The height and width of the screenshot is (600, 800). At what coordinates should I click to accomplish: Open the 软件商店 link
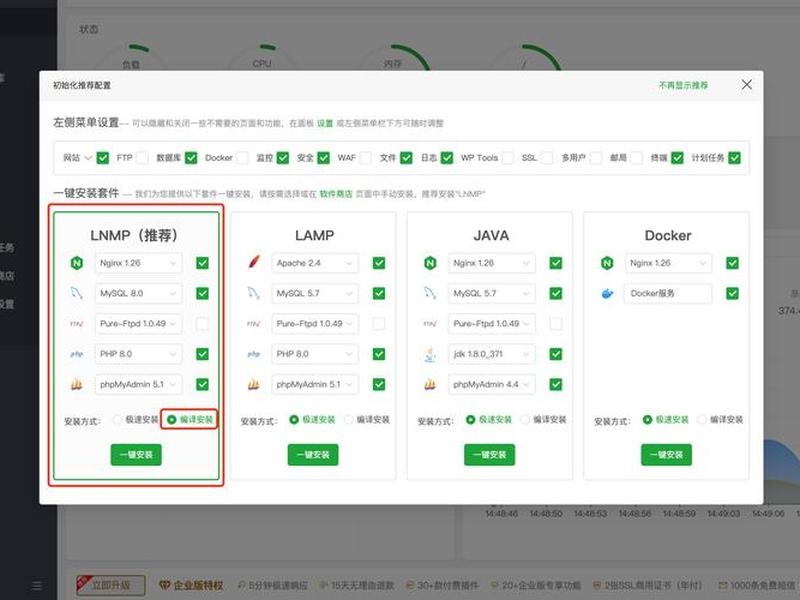pyautogui.click(x=336, y=194)
